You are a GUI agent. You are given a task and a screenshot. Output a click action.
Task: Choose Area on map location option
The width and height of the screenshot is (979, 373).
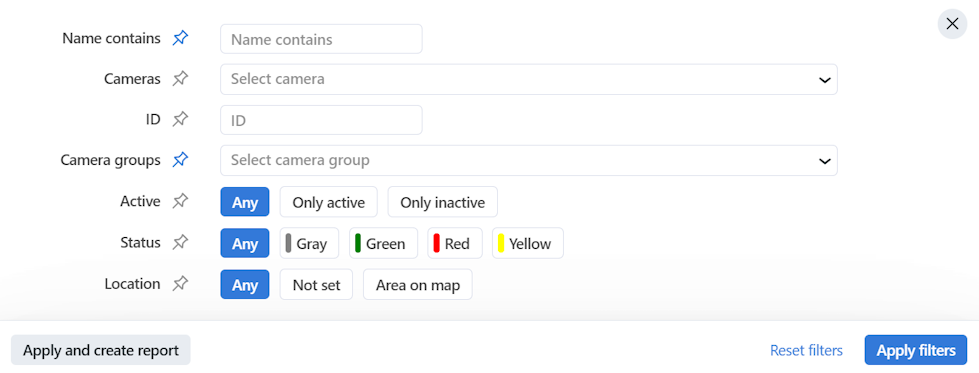pos(418,285)
